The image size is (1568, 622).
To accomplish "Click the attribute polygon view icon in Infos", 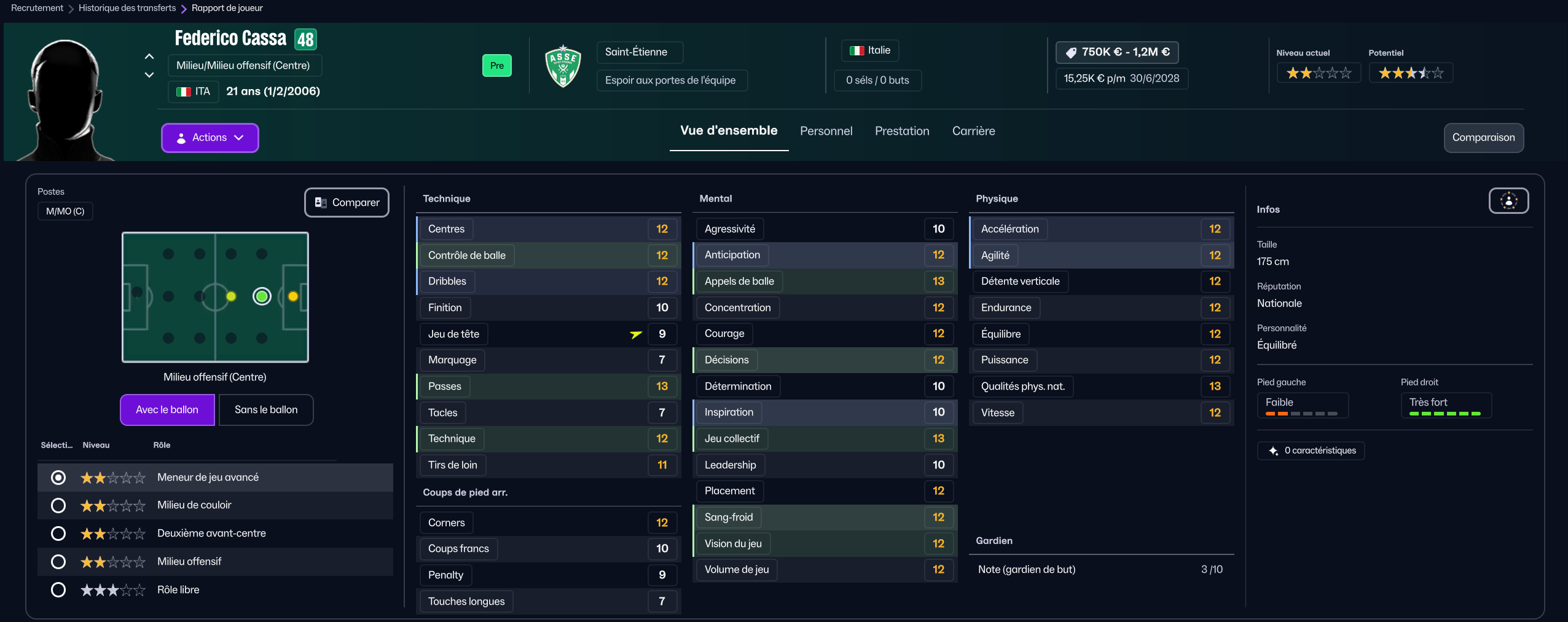I will (1508, 201).
